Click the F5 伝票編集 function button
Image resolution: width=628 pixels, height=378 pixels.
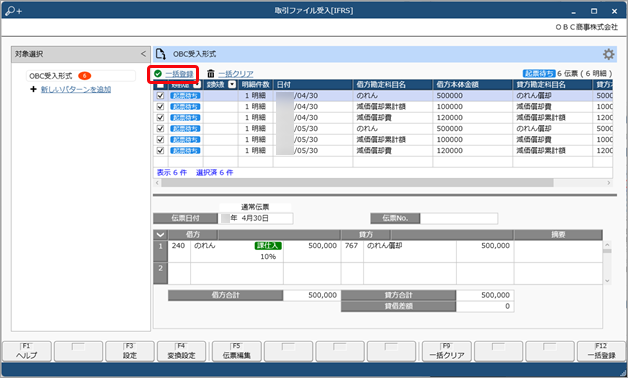tap(237, 351)
